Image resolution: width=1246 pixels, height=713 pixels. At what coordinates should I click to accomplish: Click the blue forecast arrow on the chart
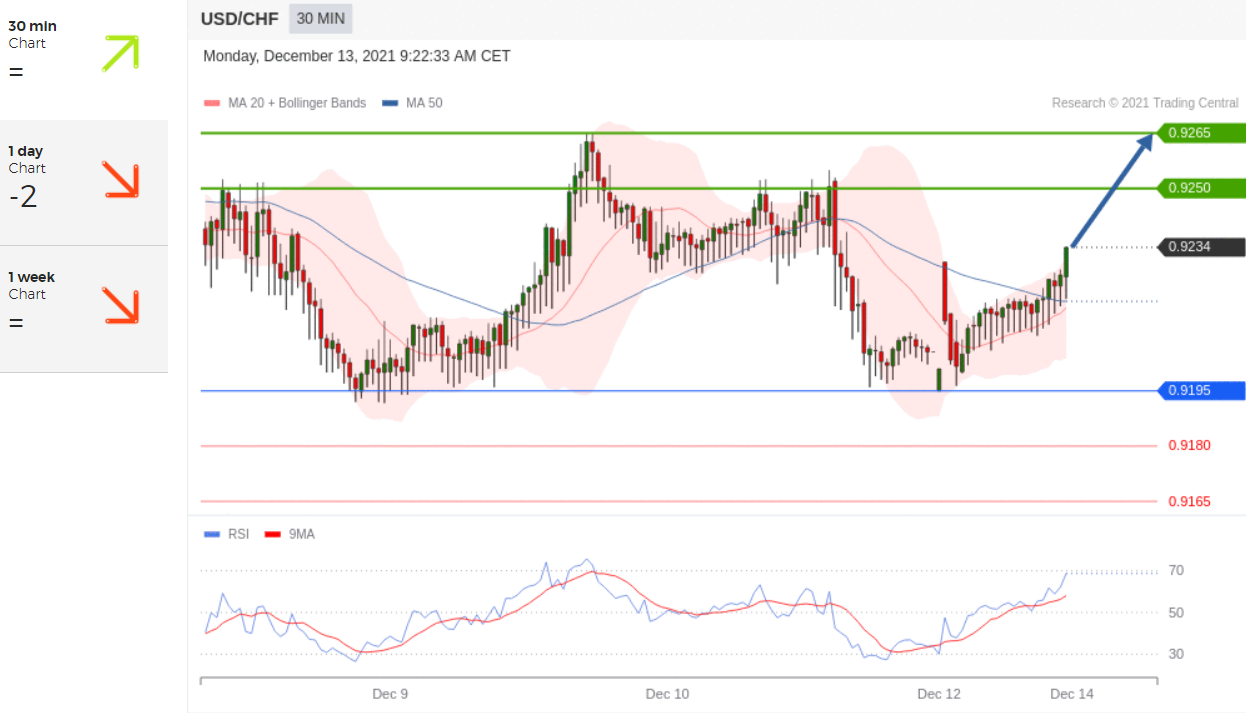pos(1111,190)
